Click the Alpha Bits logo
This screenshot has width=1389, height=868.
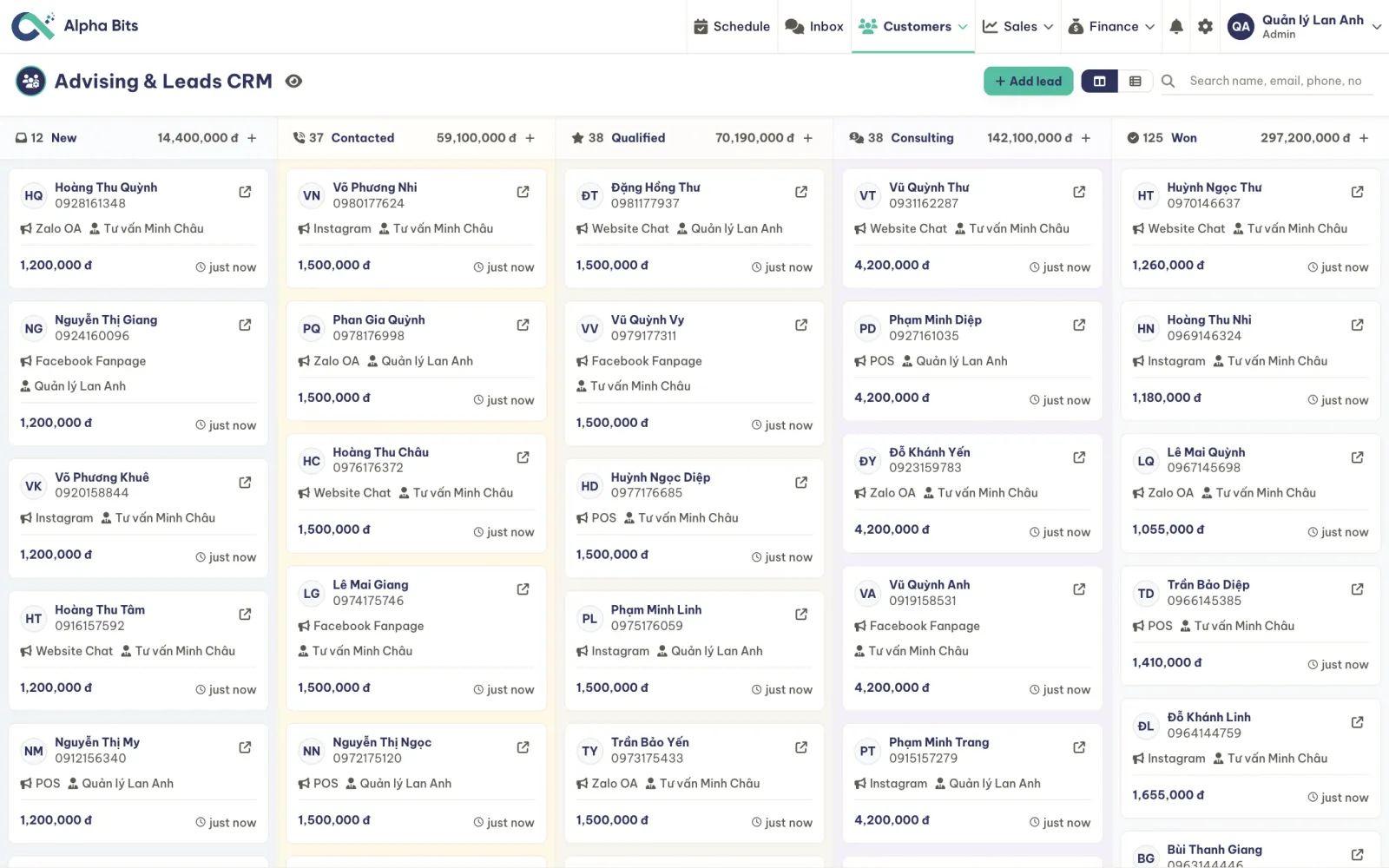75,26
